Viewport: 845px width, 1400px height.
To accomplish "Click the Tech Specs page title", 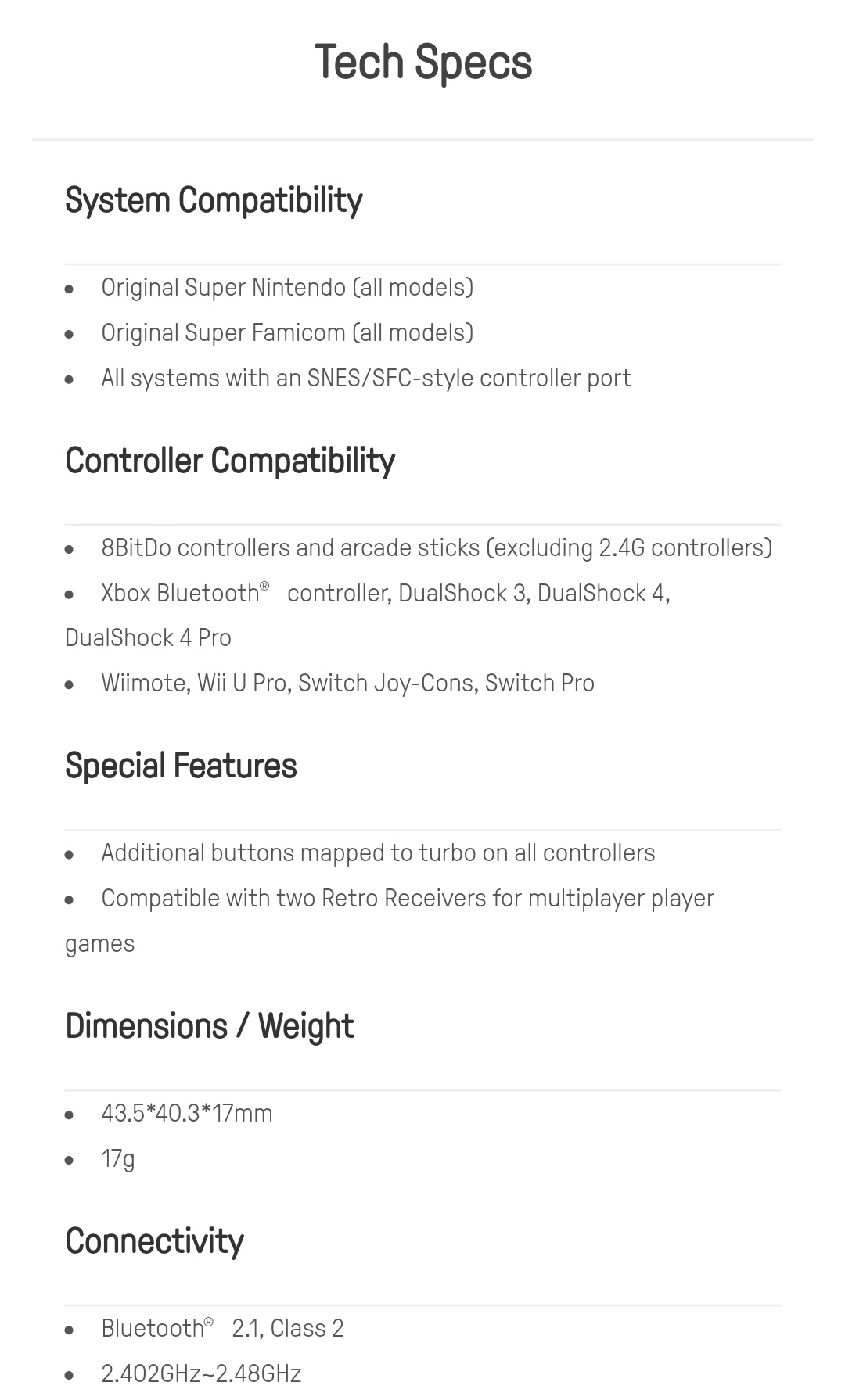I will pos(422,63).
